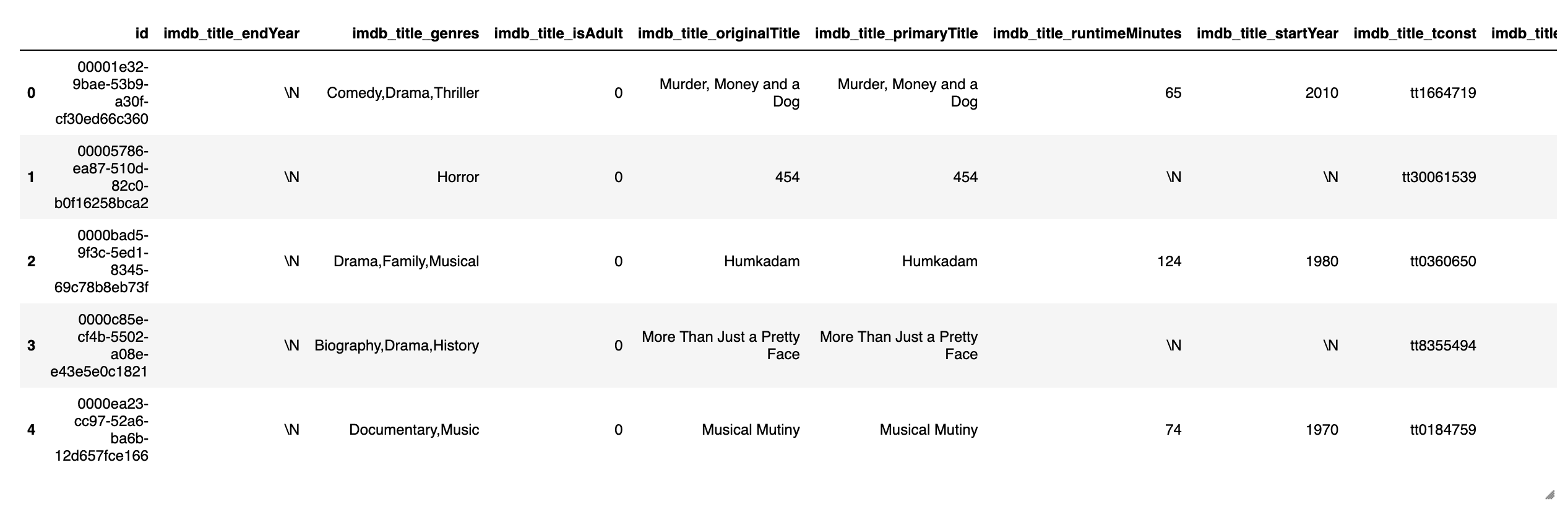Select the imdb_title_isAdult column header
The image size is (1568, 509).
point(558,33)
